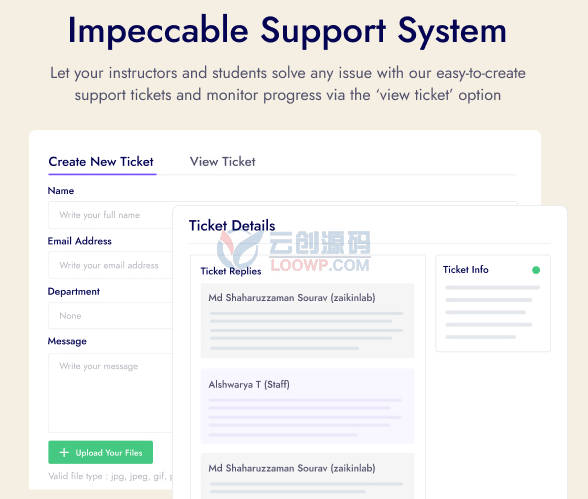588x499 pixels.
Task: Focus the full name input field
Action: pos(110,215)
